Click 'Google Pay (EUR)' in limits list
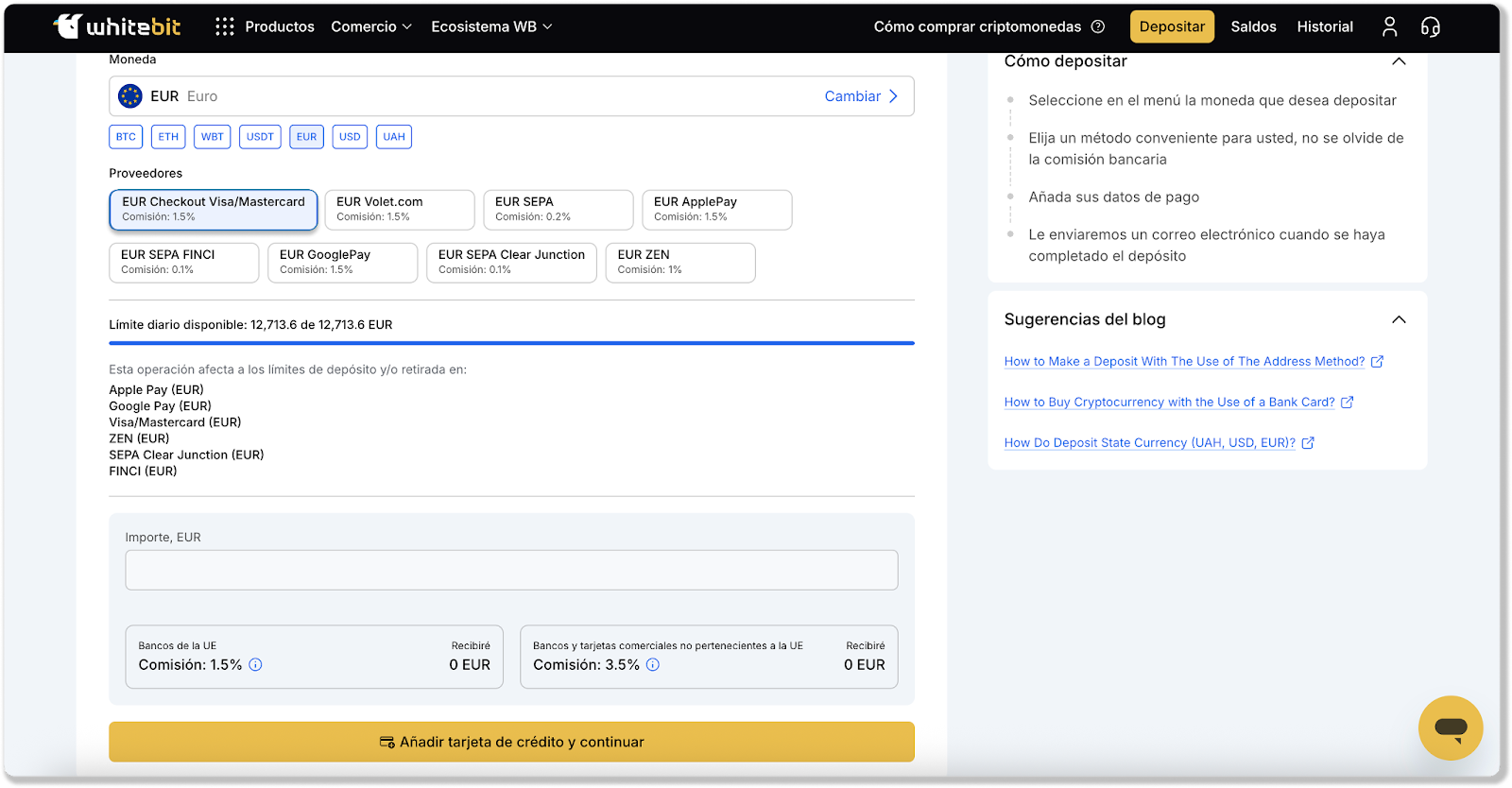 click(x=160, y=406)
